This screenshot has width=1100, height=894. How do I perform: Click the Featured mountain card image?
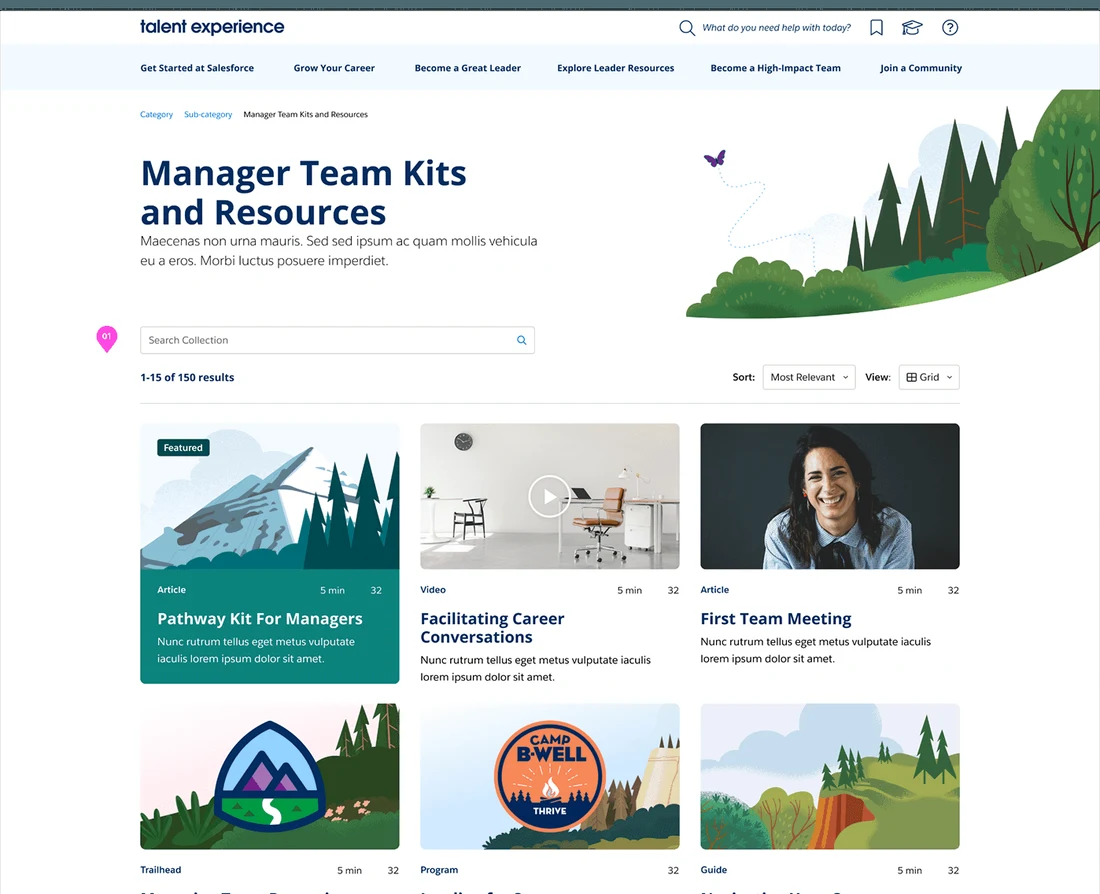point(269,496)
